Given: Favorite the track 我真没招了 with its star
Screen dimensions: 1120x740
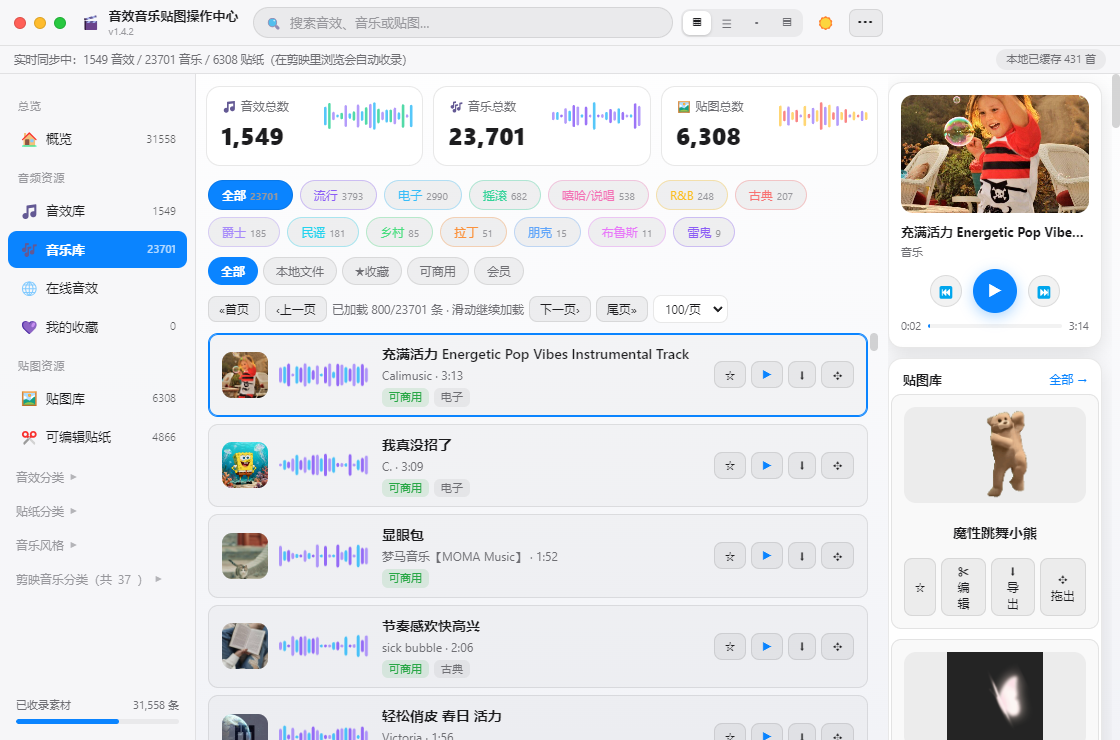Looking at the screenshot, I should [730, 466].
